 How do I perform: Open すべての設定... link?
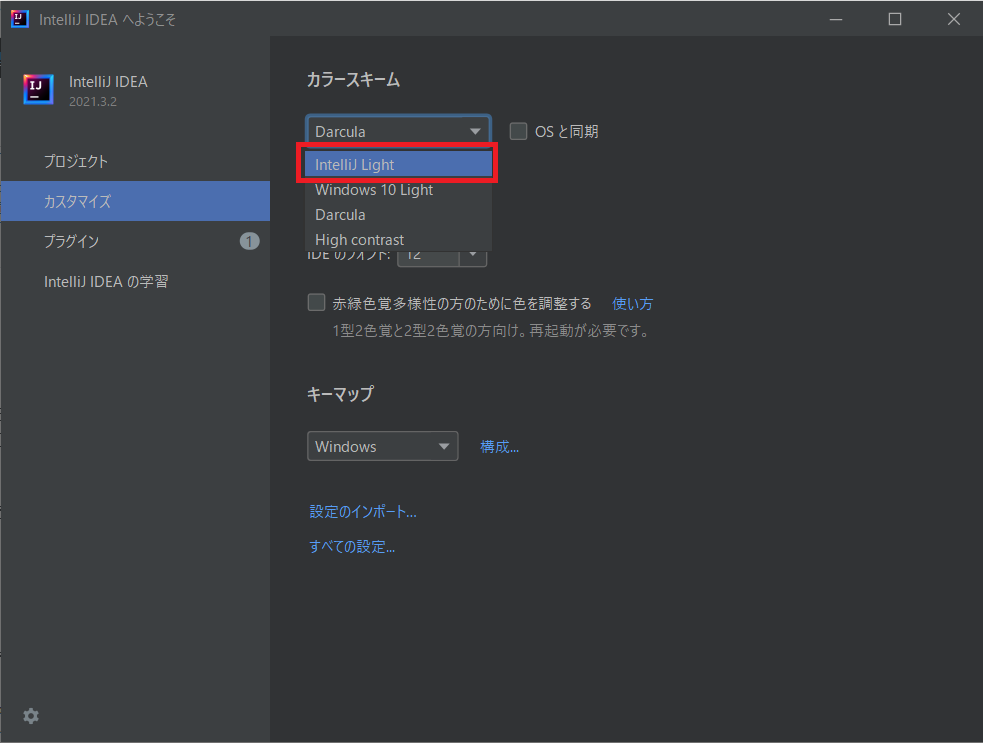pyautogui.click(x=352, y=546)
